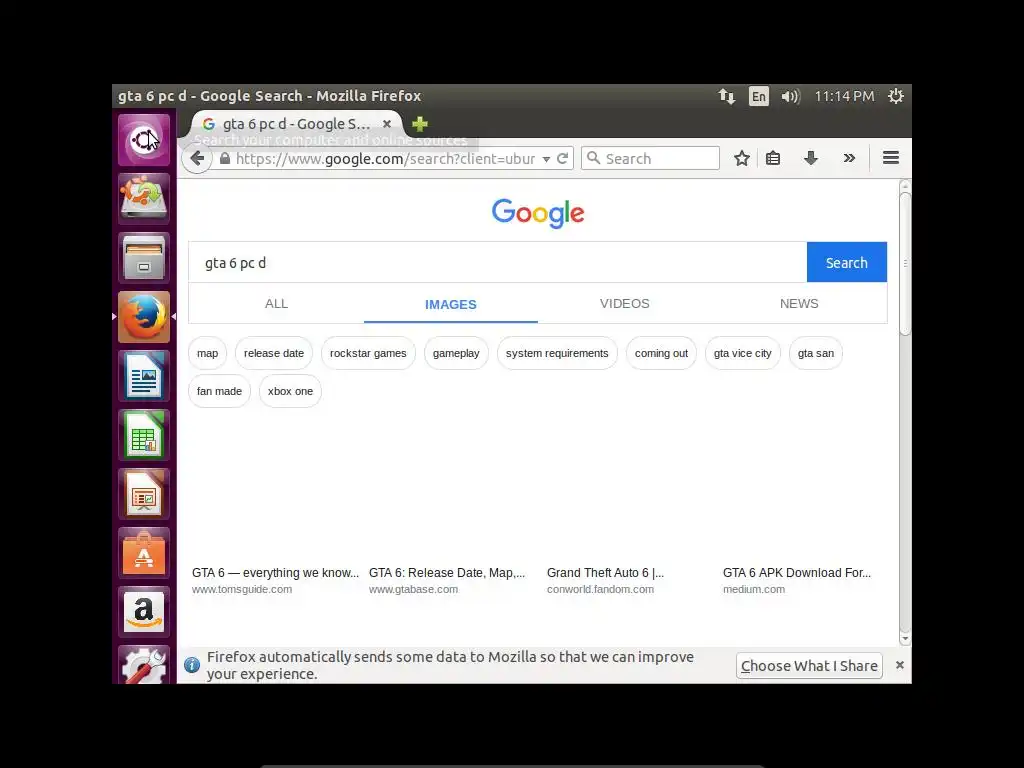Click medium.com source text
Viewport: 1024px width, 768px height.
[x=754, y=589]
